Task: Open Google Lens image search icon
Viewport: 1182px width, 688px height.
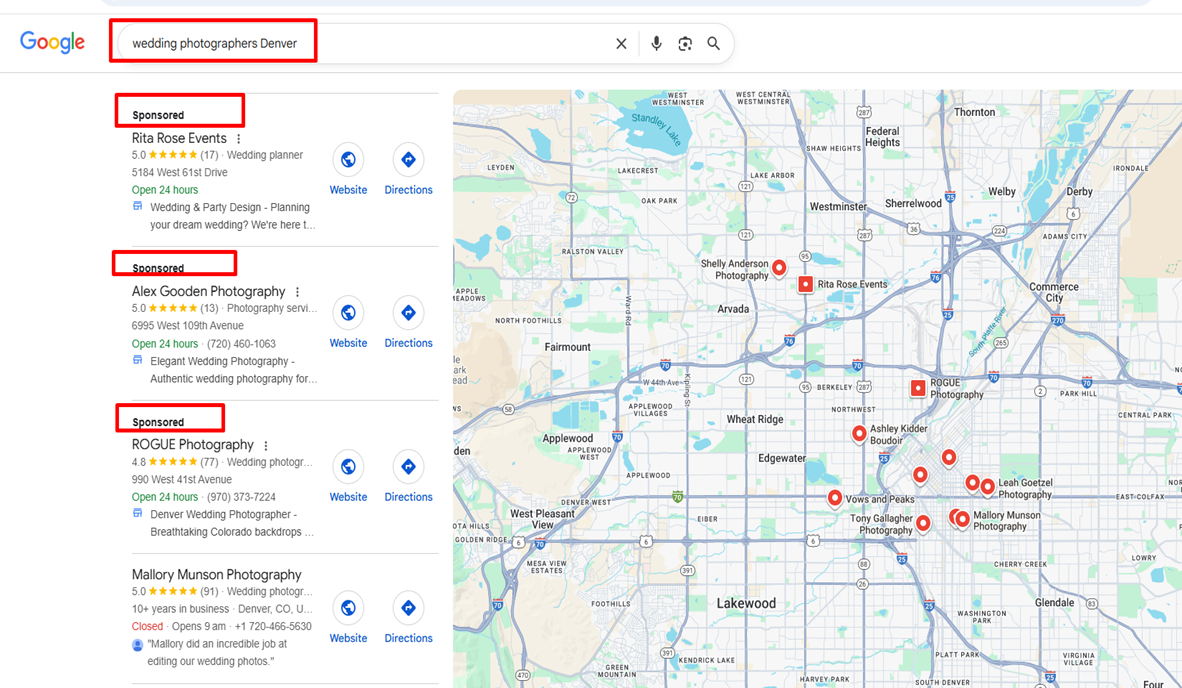Action: point(685,44)
